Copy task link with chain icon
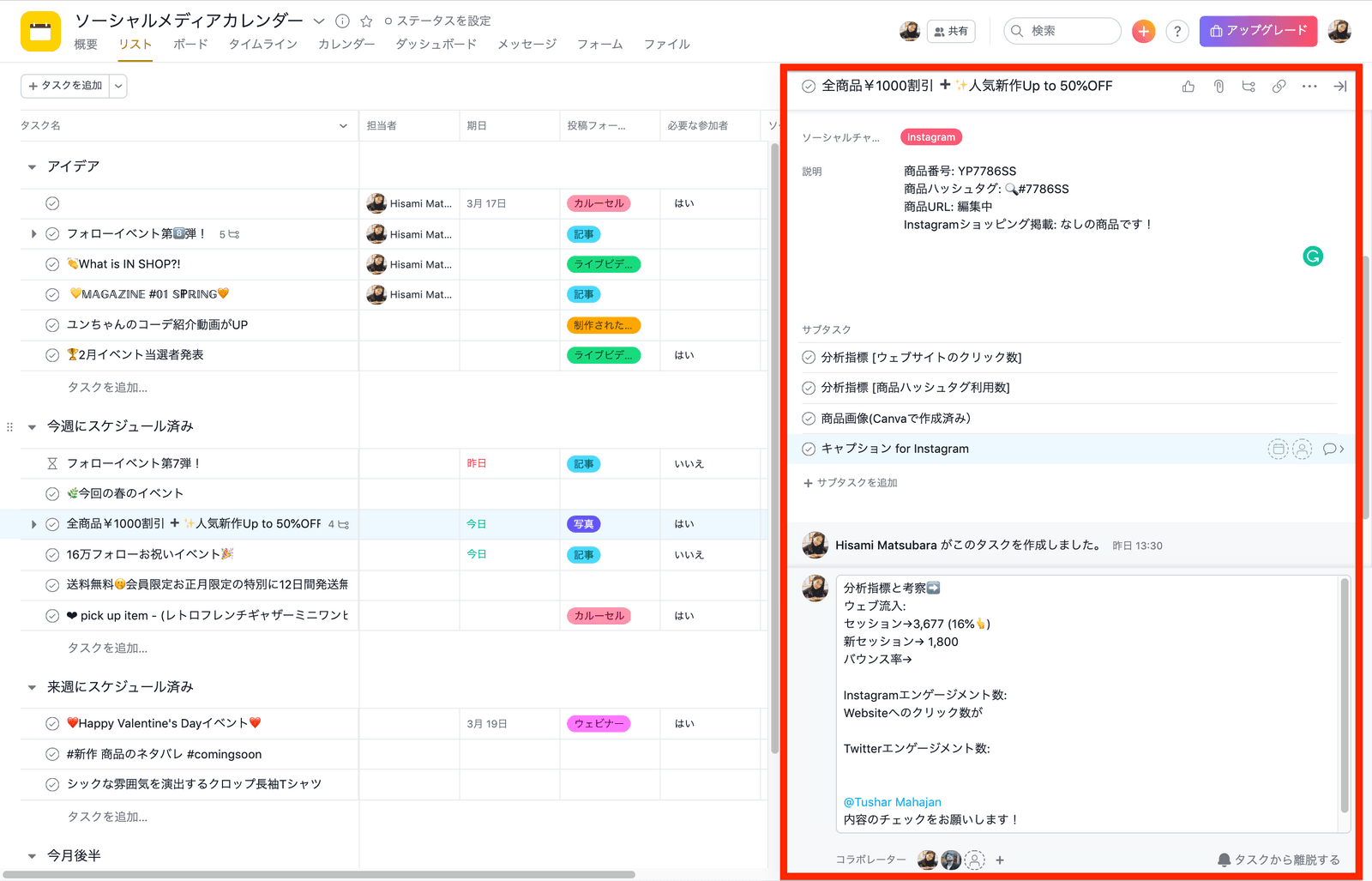Viewport: 1372px width, 881px height. [x=1279, y=87]
